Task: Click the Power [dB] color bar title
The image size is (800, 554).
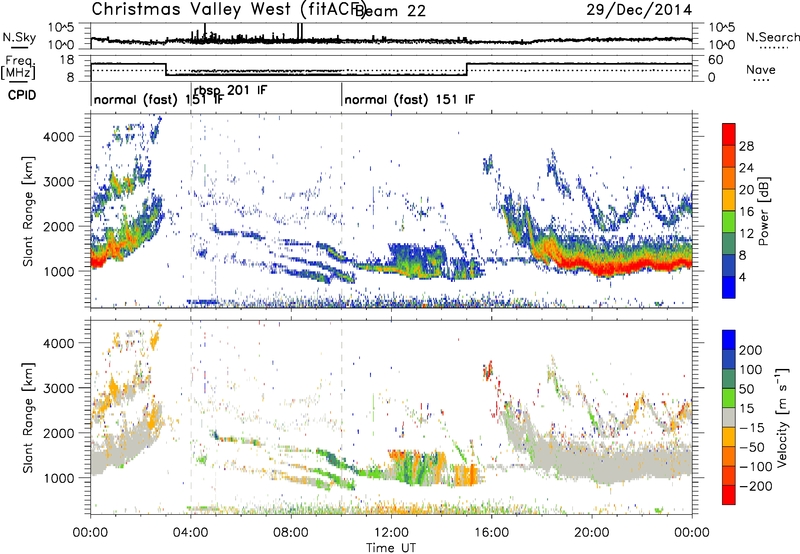Action: coord(763,211)
